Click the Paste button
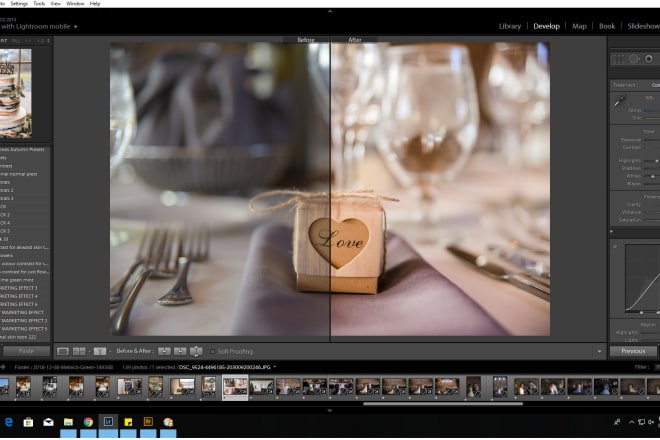660x440 pixels. tap(24, 351)
